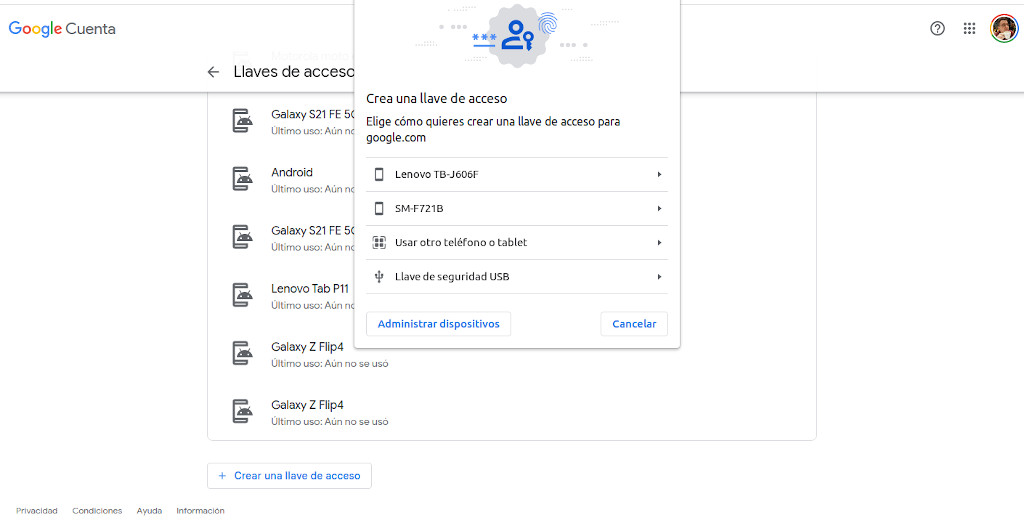The width and height of the screenshot is (1024, 523).
Task: Dismiss the dialog with Cancelar
Action: (x=634, y=324)
